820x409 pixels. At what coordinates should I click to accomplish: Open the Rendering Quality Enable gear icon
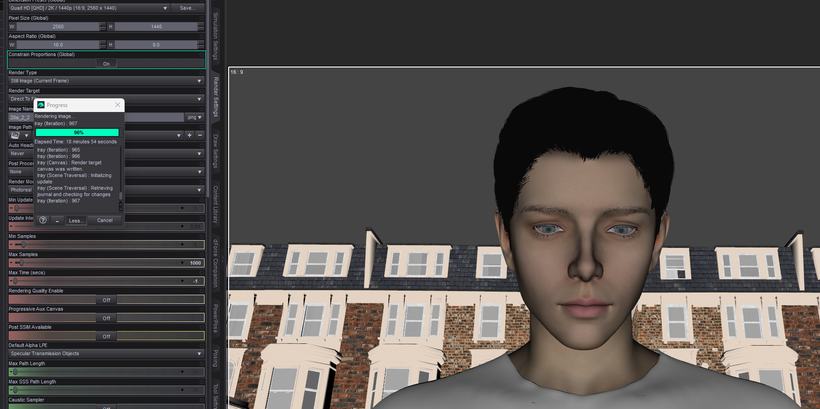(x=202, y=291)
